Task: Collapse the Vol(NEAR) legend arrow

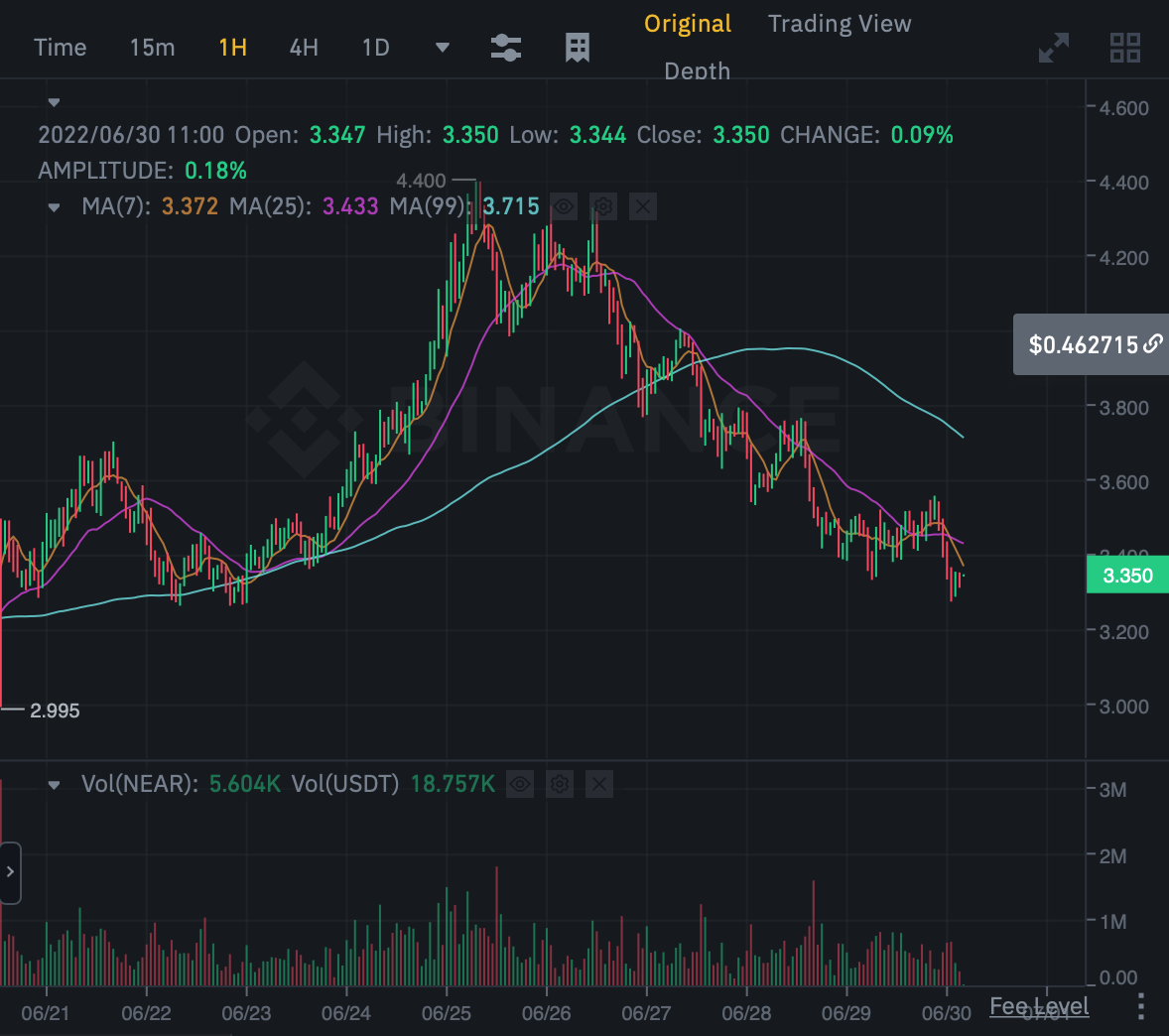Action: (x=55, y=785)
